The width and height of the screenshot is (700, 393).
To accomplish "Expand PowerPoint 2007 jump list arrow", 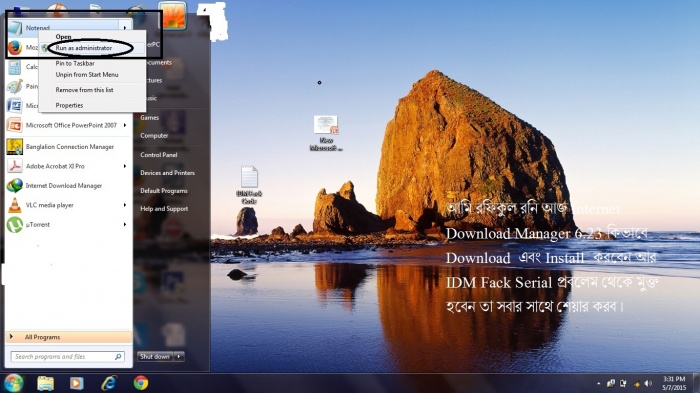I will point(125,125).
